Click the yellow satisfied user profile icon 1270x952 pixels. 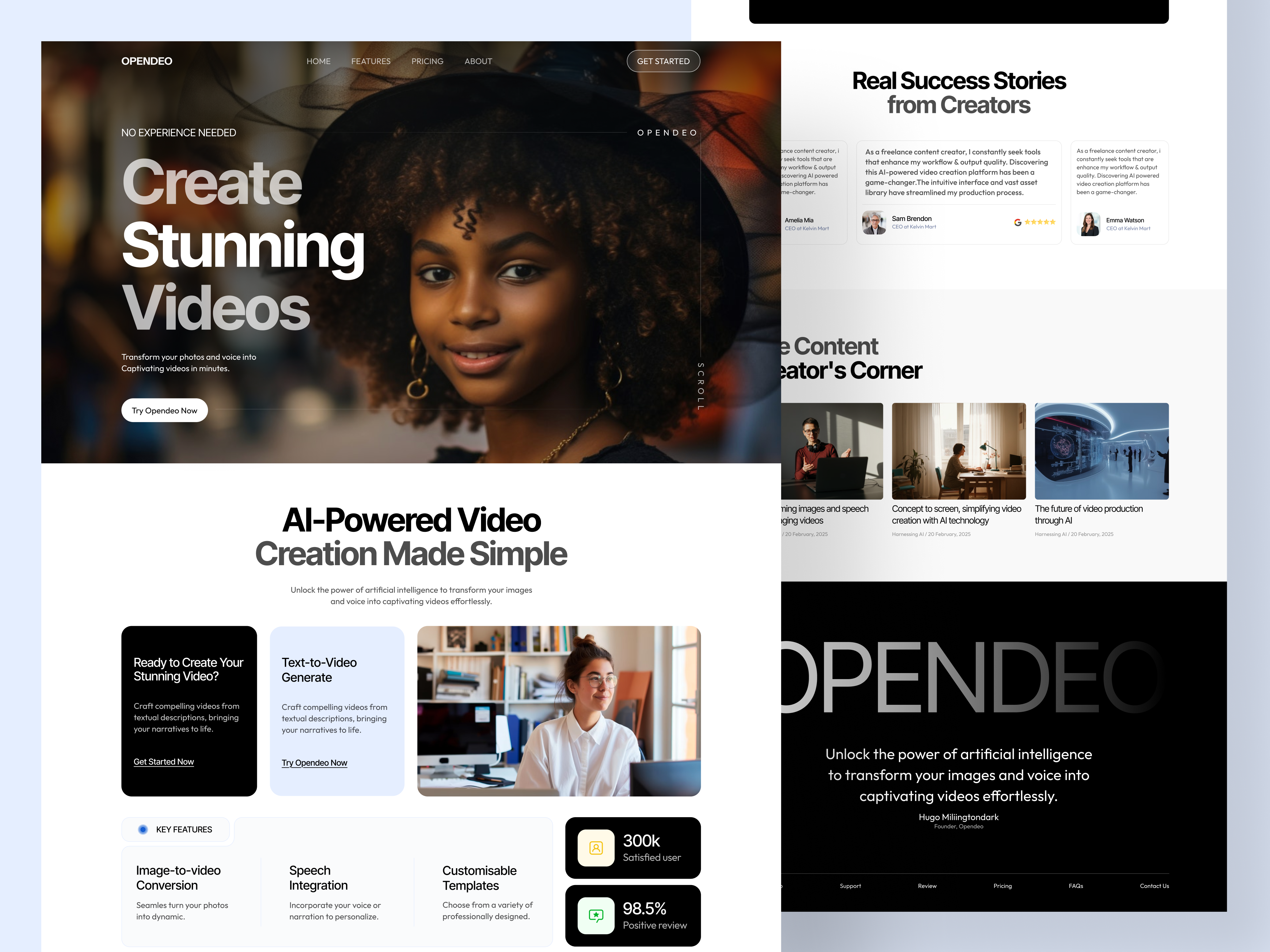coord(596,848)
